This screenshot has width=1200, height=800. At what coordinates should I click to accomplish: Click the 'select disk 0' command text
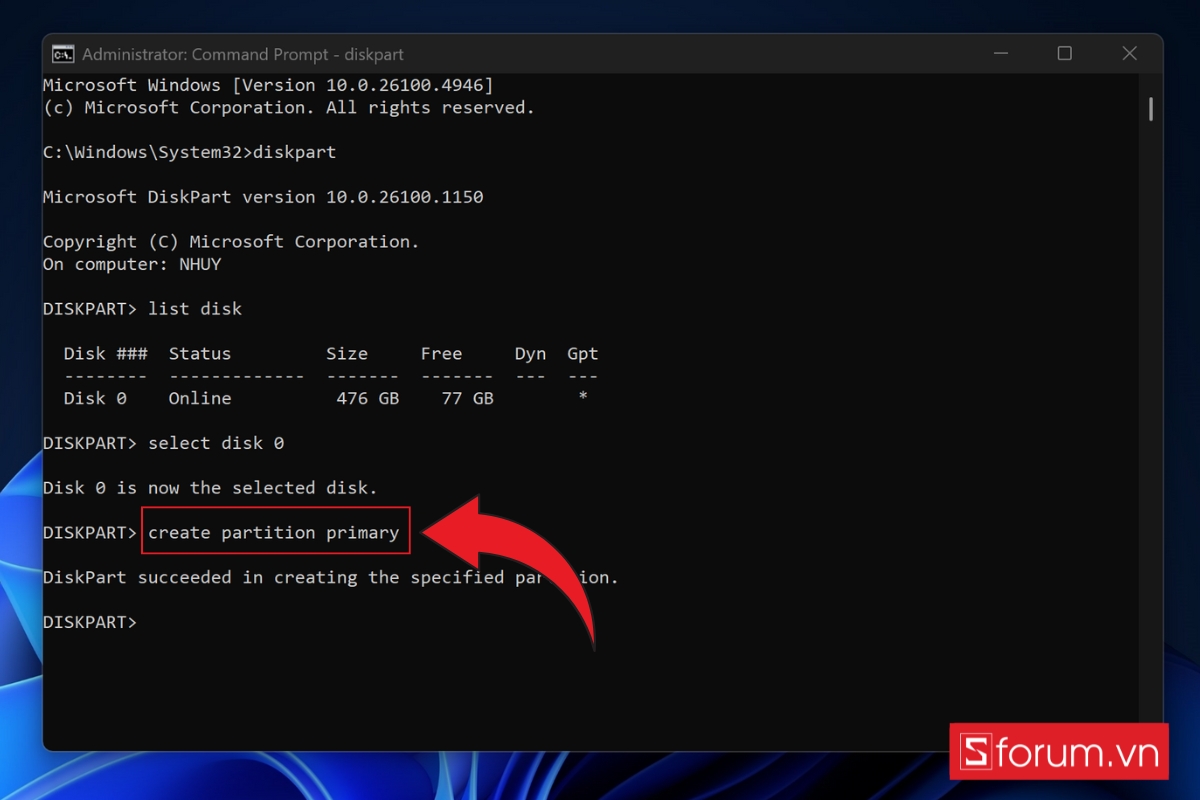216,442
